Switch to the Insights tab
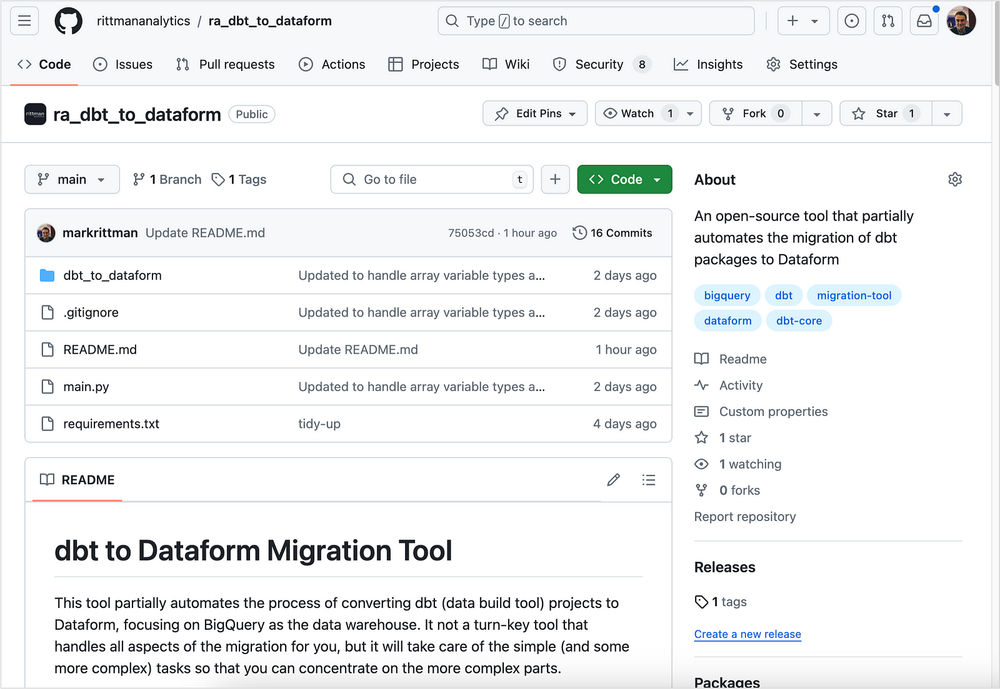 point(709,64)
